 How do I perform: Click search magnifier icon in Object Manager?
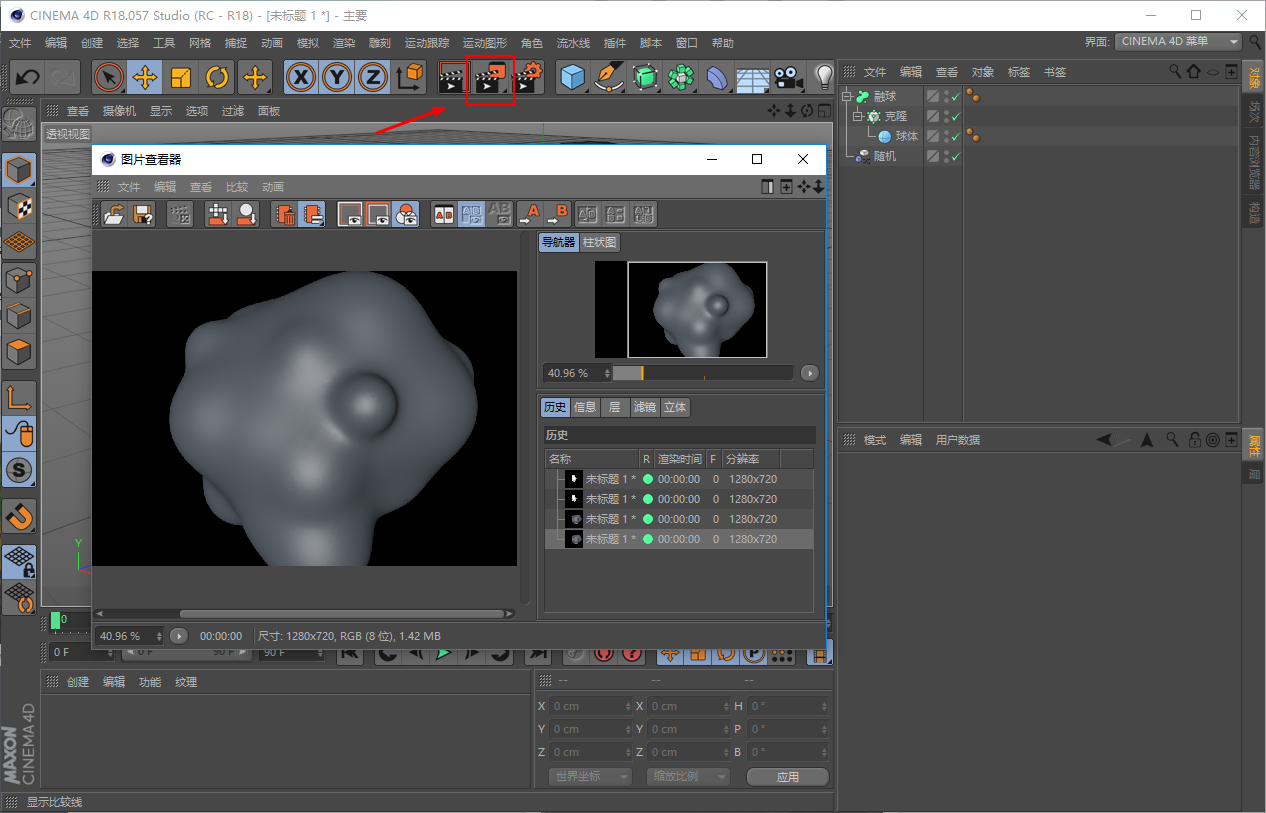pyautogui.click(x=1176, y=72)
